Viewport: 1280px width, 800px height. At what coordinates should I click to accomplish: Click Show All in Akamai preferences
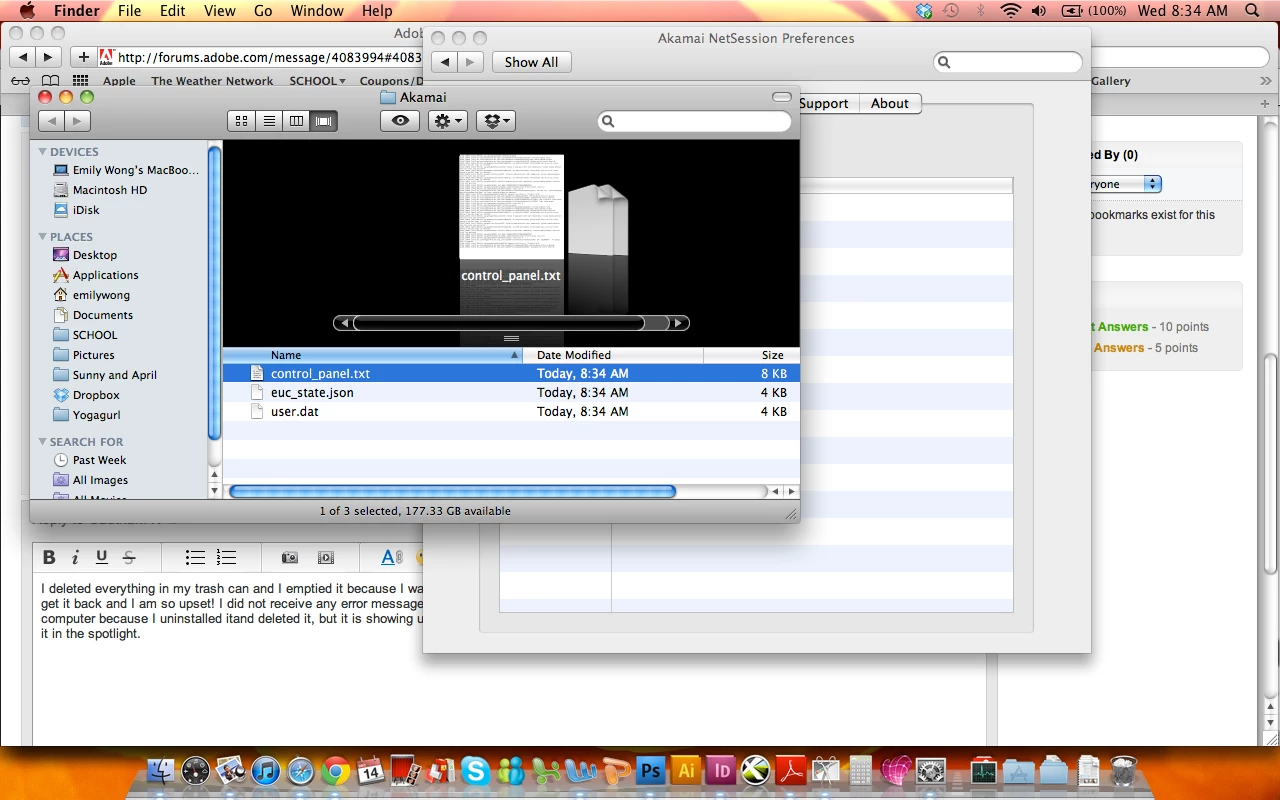point(531,62)
